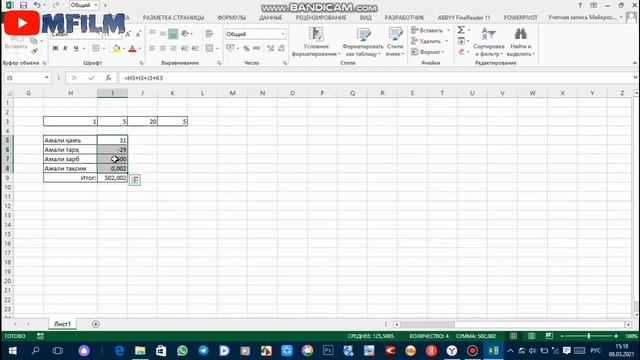Select cell with total 502,002
Screen dimensions: 640x360
pyautogui.click(x=113, y=178)
